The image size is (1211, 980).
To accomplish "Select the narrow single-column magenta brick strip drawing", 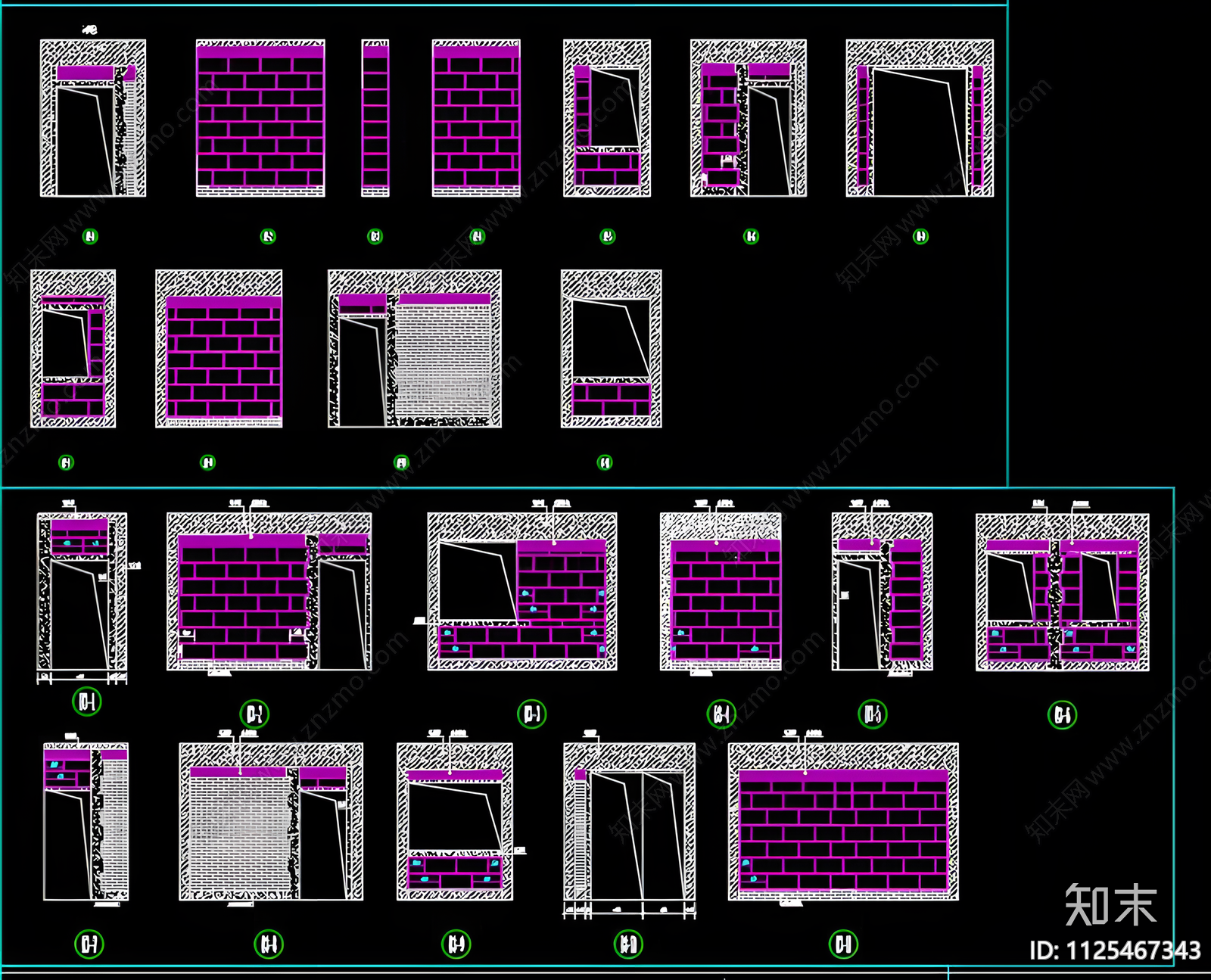I will 375,119.
